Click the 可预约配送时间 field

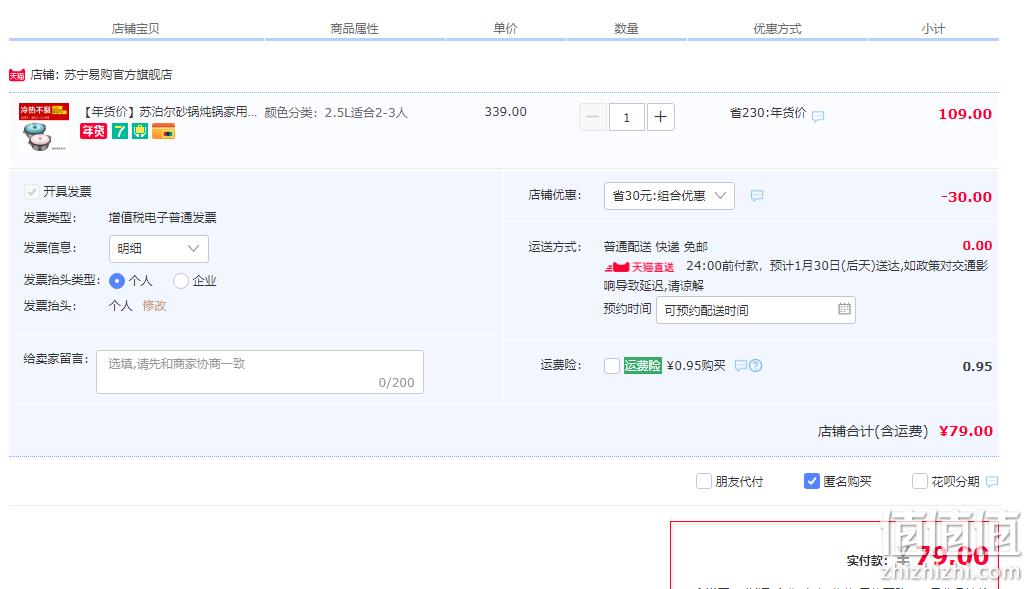pos(755,310)
